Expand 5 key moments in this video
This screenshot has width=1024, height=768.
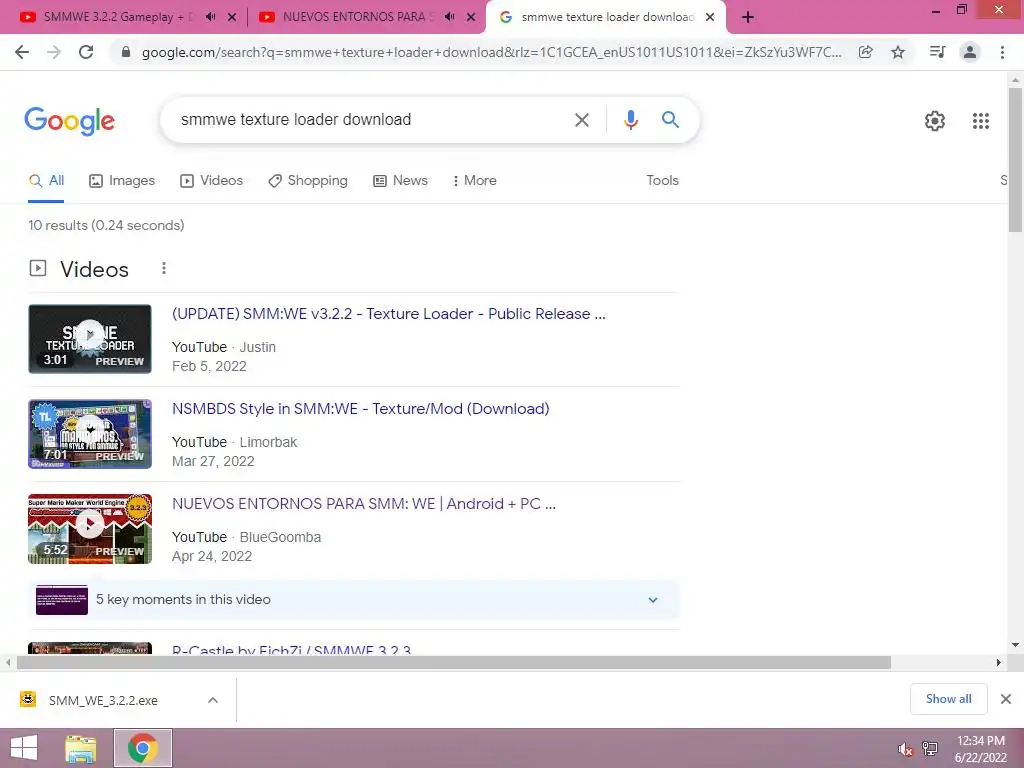coord(652,600)
